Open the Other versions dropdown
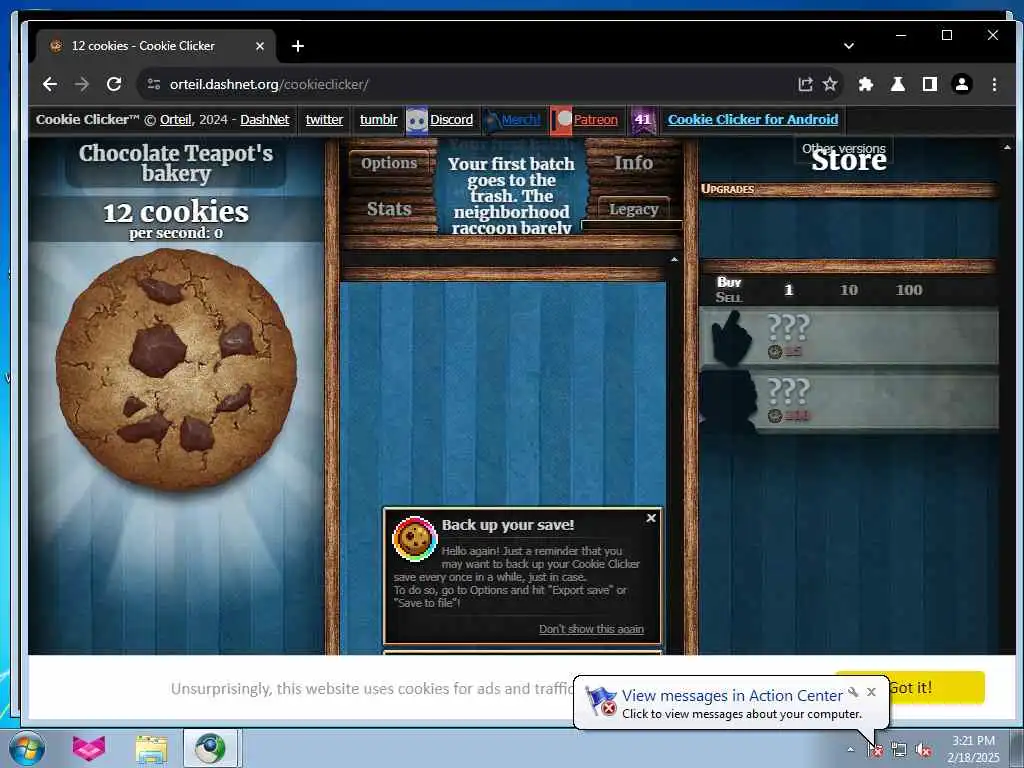Viewport: 1024px width, 768px height. 844,148
